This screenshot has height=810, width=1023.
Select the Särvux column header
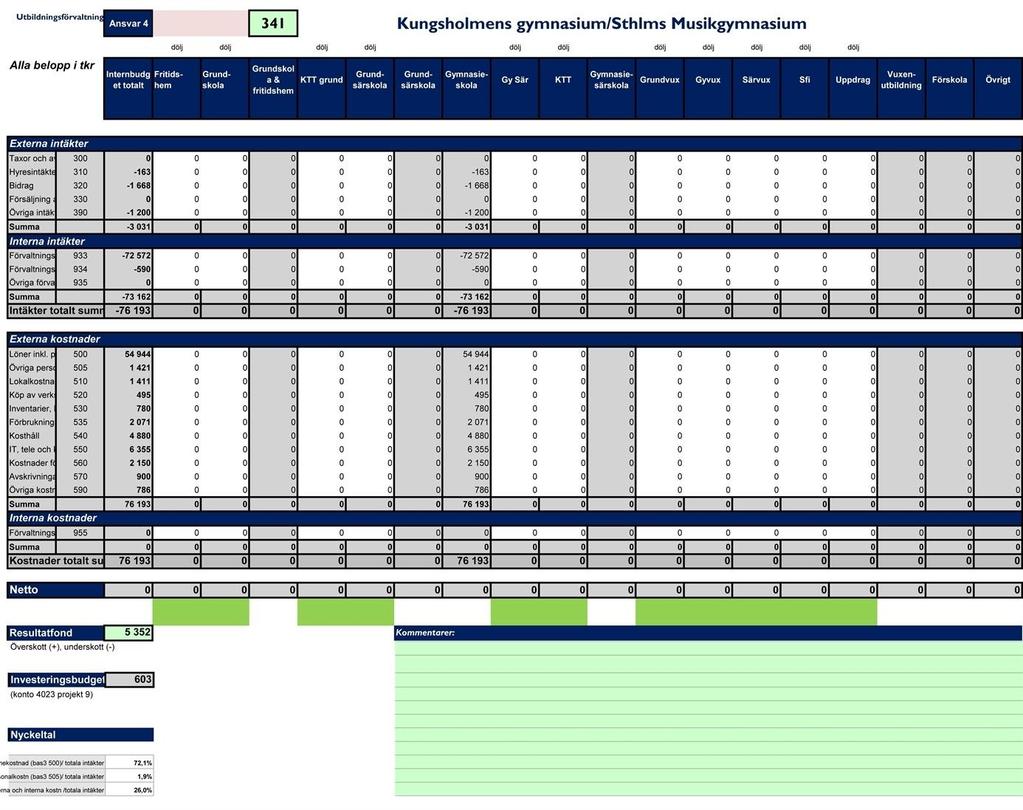tap(756, 88)
